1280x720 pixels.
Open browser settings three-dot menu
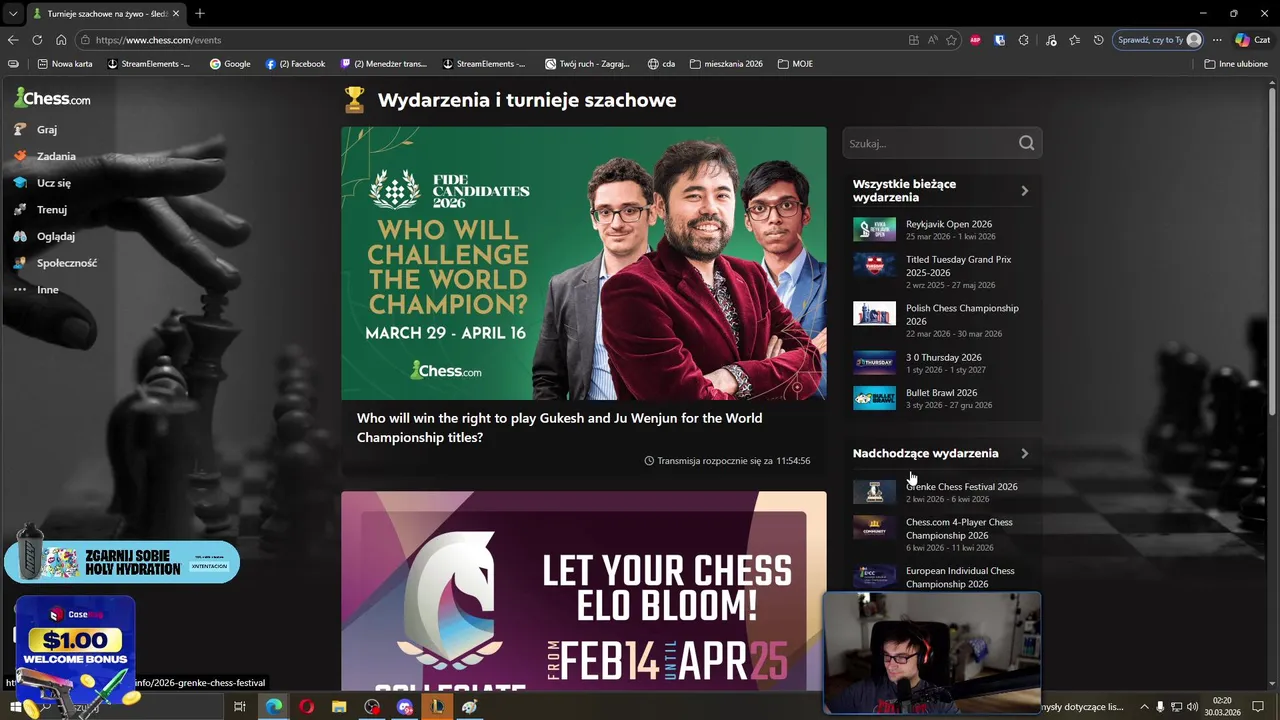tap(1217, 40)
